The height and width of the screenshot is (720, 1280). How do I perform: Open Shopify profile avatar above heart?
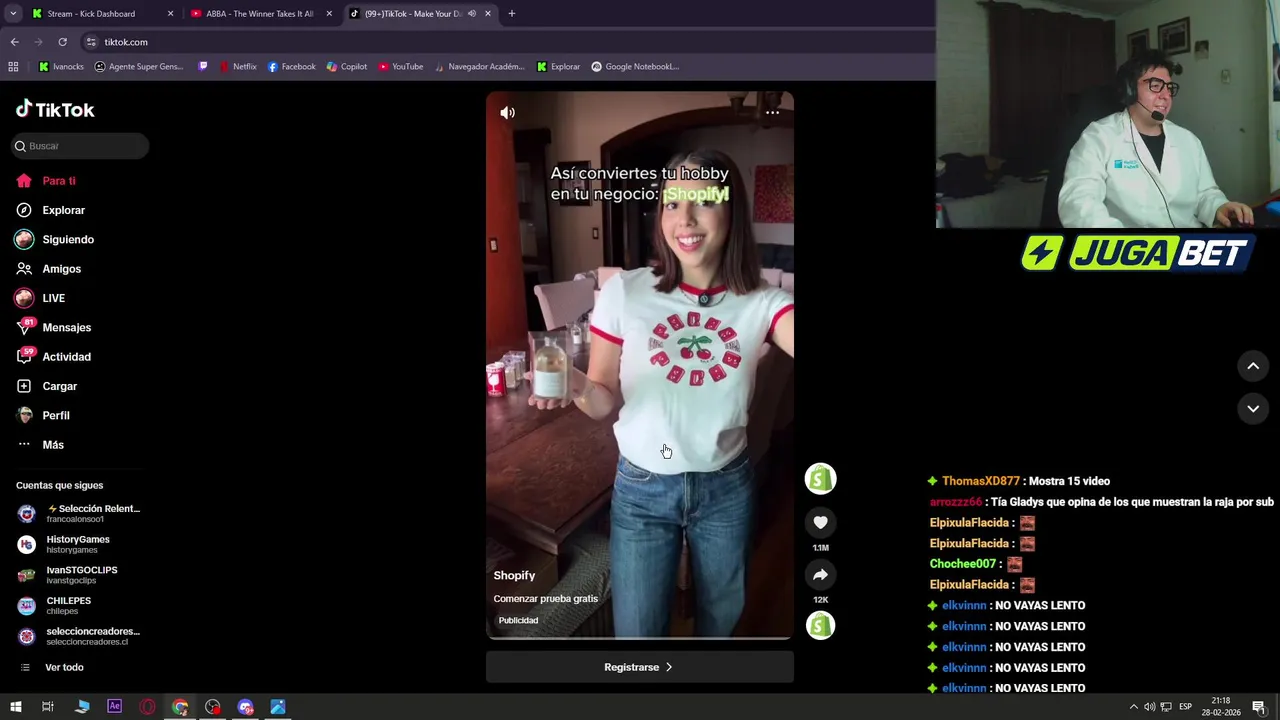pos(820,479)
